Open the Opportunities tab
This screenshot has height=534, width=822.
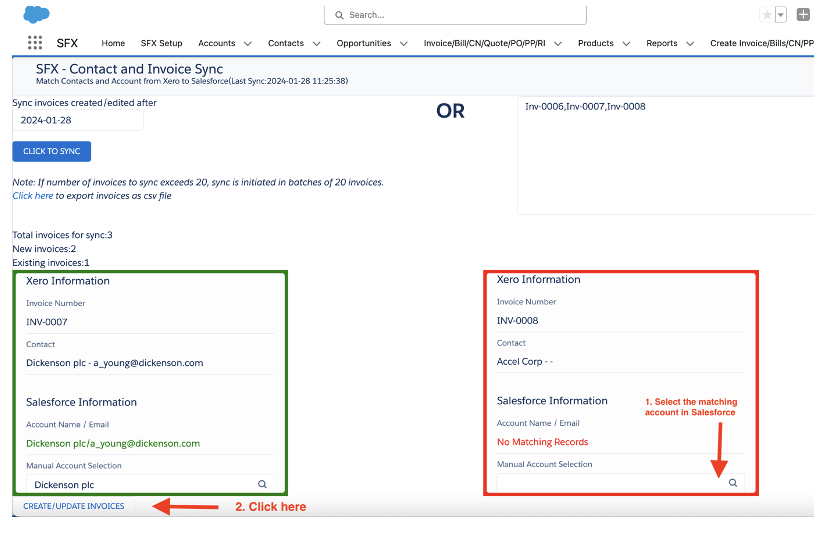(x=364, y=43)
